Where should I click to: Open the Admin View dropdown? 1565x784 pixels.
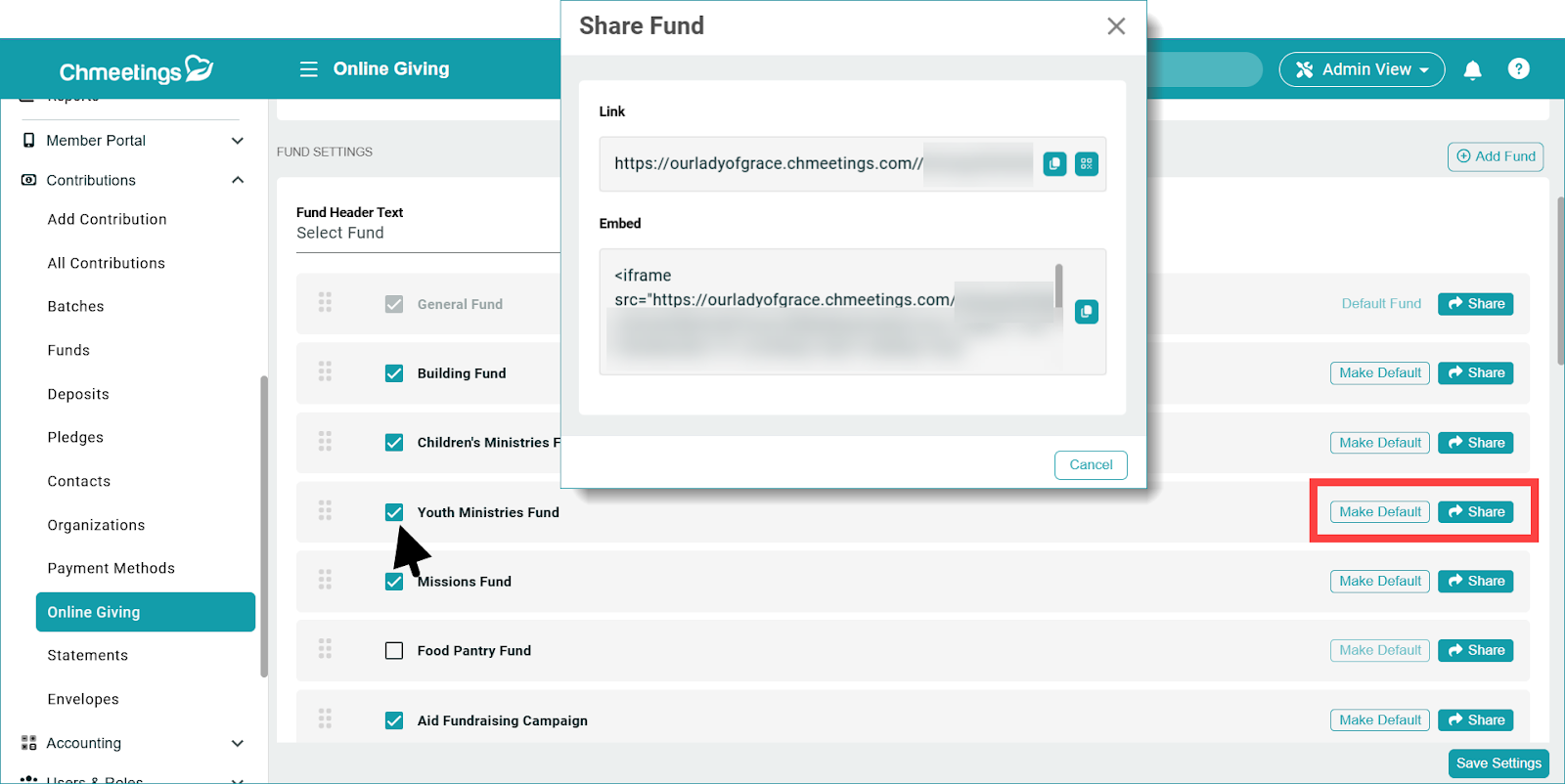(x=1362, y=69)
